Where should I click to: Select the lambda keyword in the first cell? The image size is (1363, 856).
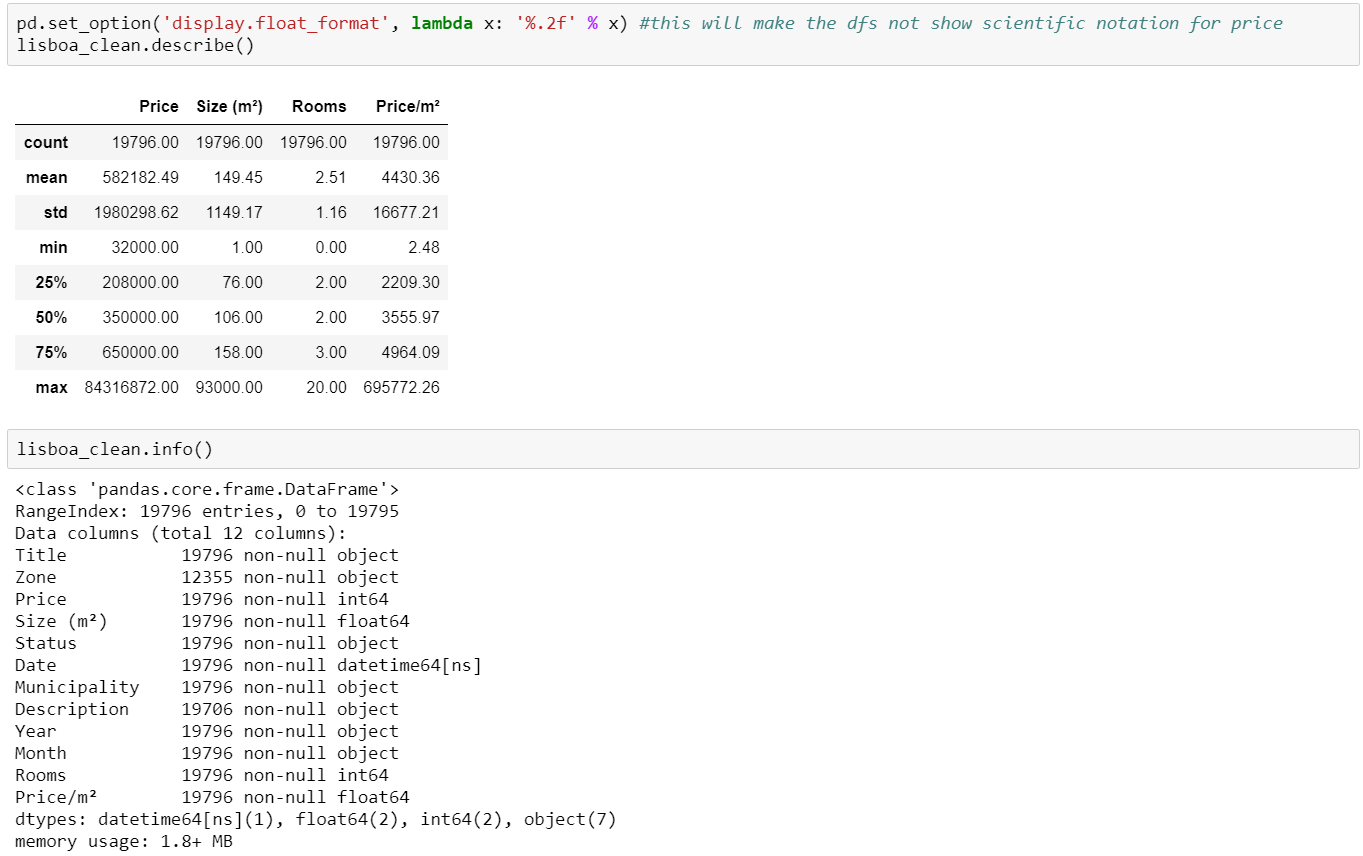coord(442,22)
